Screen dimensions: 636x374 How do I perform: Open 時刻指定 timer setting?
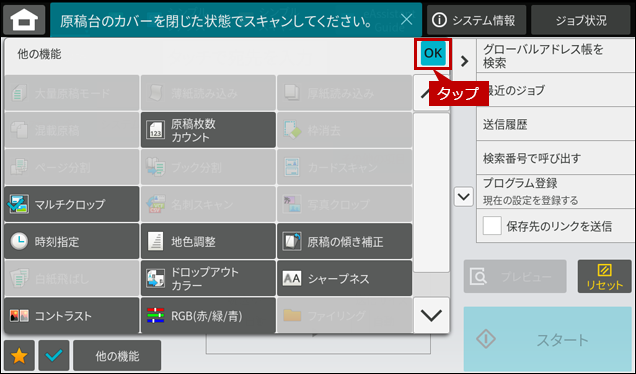[x=72, y=241]
